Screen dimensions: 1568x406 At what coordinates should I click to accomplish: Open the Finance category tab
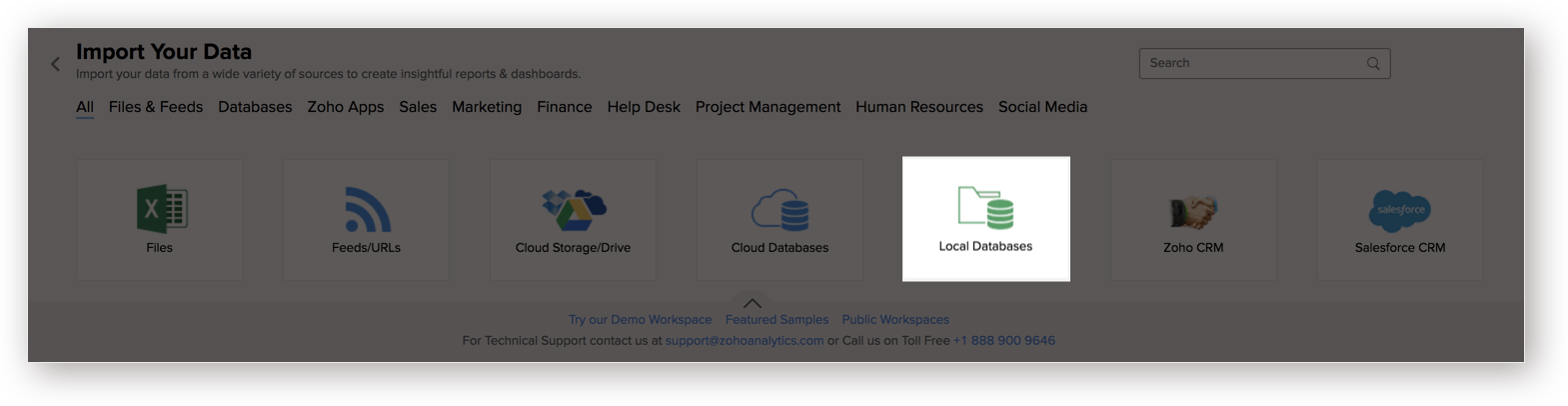(x=565, y=107)
